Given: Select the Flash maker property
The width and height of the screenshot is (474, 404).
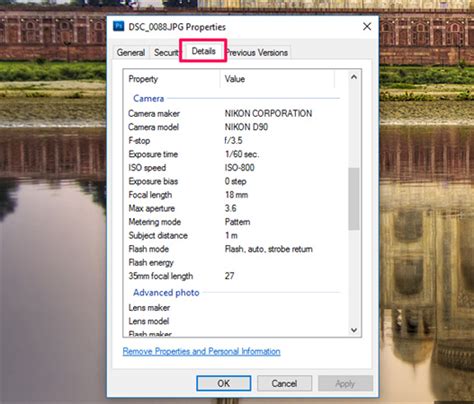Looking at the screenshot, I should pos(150,334).
